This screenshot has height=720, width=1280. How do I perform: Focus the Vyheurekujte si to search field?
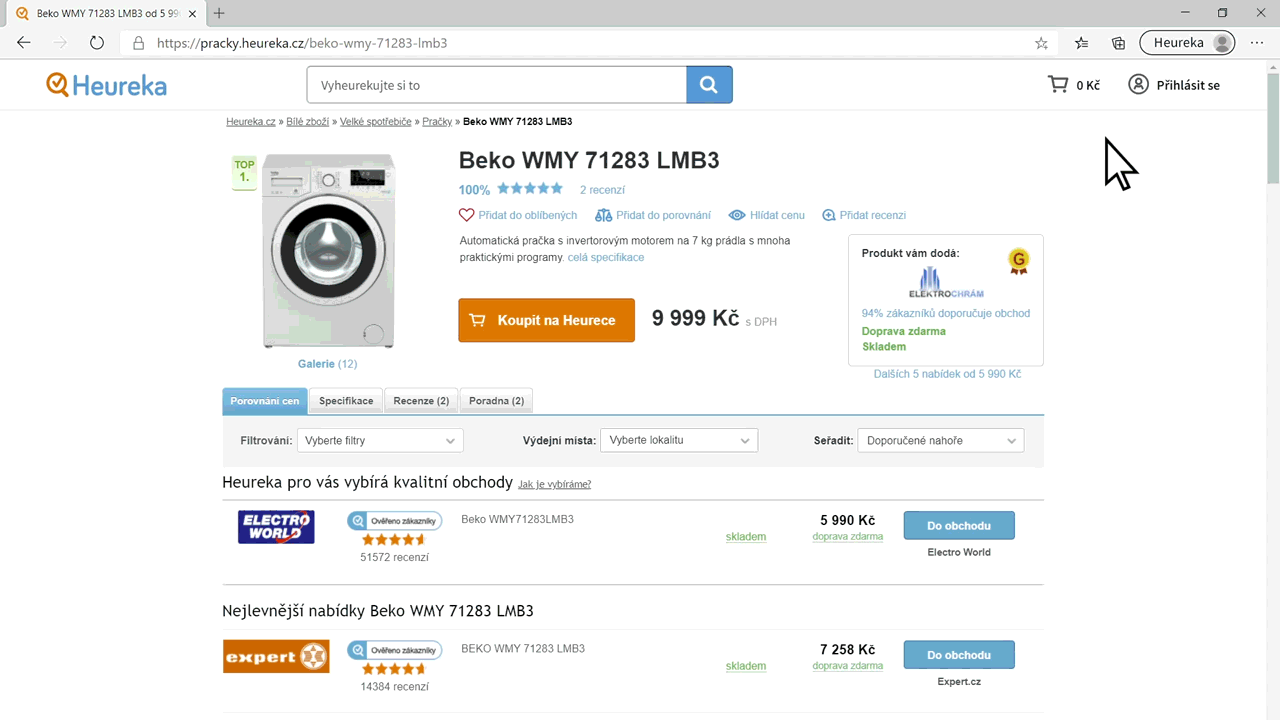[497, 85]
